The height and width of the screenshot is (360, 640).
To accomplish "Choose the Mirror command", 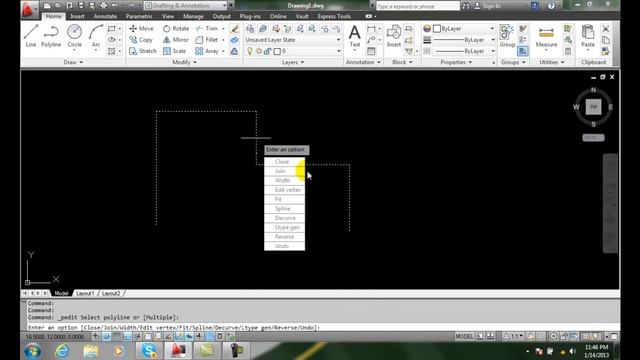I will pyautogui.click(x=176, y=40).
